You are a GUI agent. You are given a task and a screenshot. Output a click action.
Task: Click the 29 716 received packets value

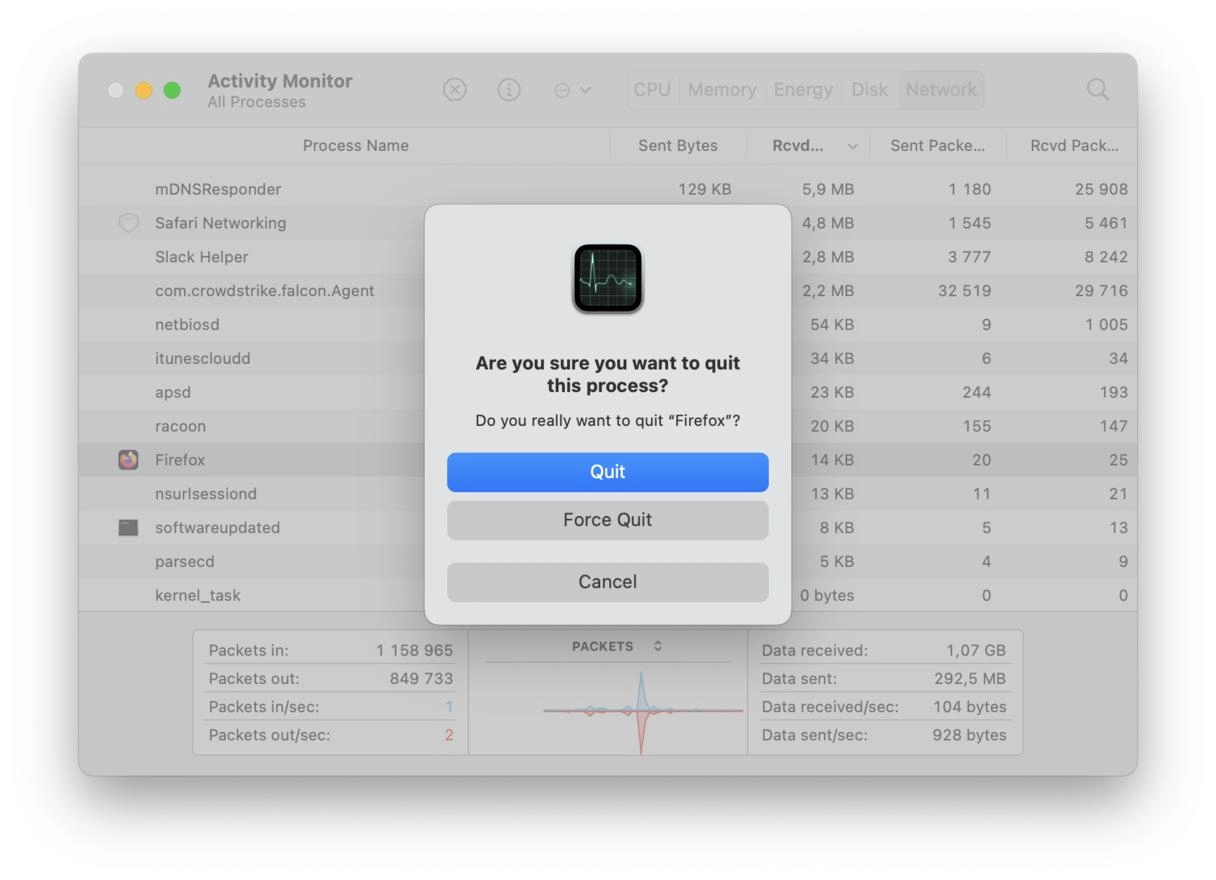tap(1099, 291)
